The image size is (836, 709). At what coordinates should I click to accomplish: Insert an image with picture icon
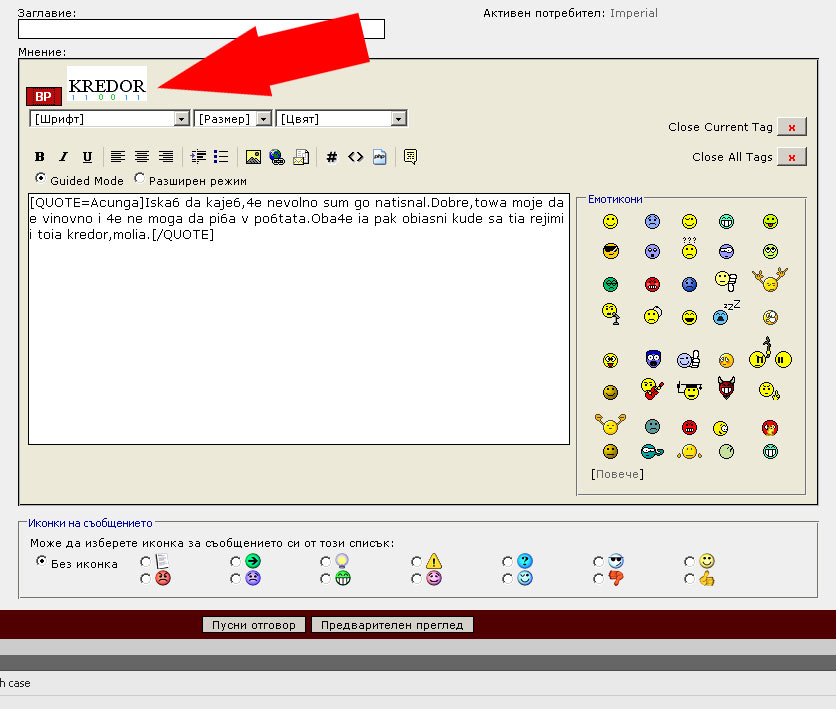point(253,157)
